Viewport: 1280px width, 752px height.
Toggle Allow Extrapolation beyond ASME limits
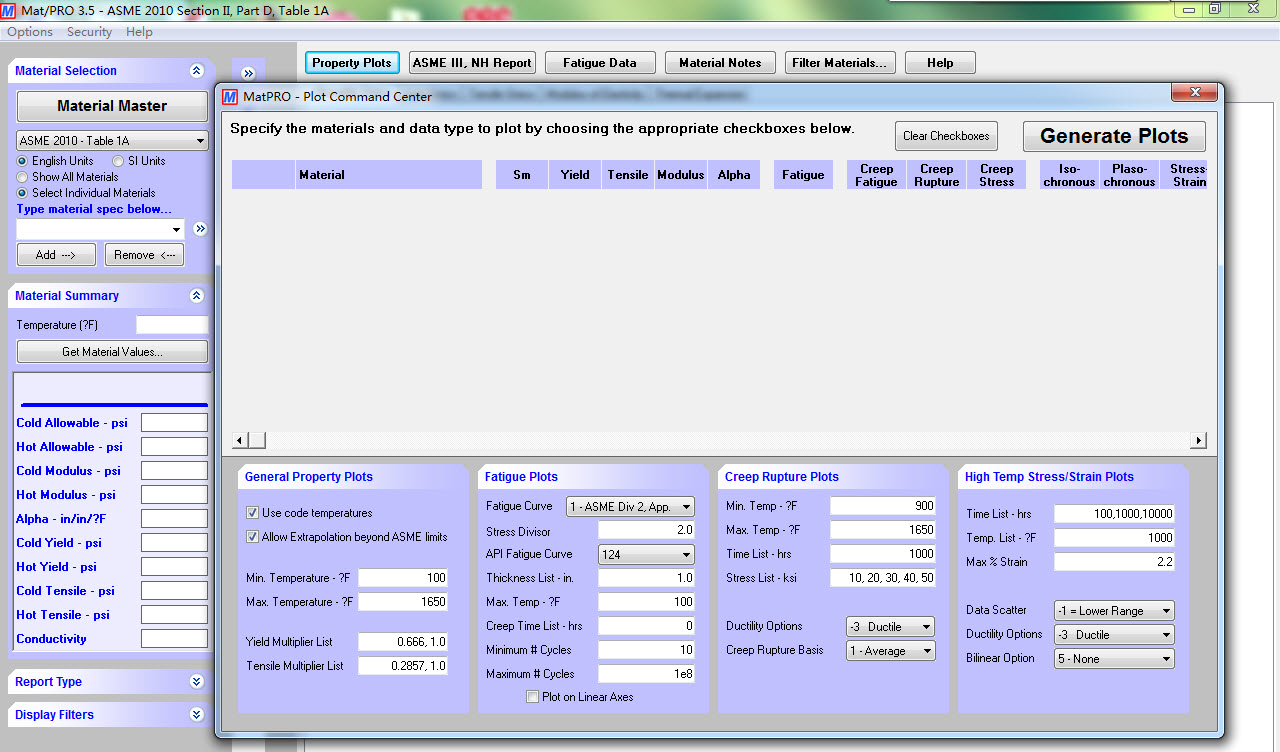pyautogui.click(x=252, y=537)
